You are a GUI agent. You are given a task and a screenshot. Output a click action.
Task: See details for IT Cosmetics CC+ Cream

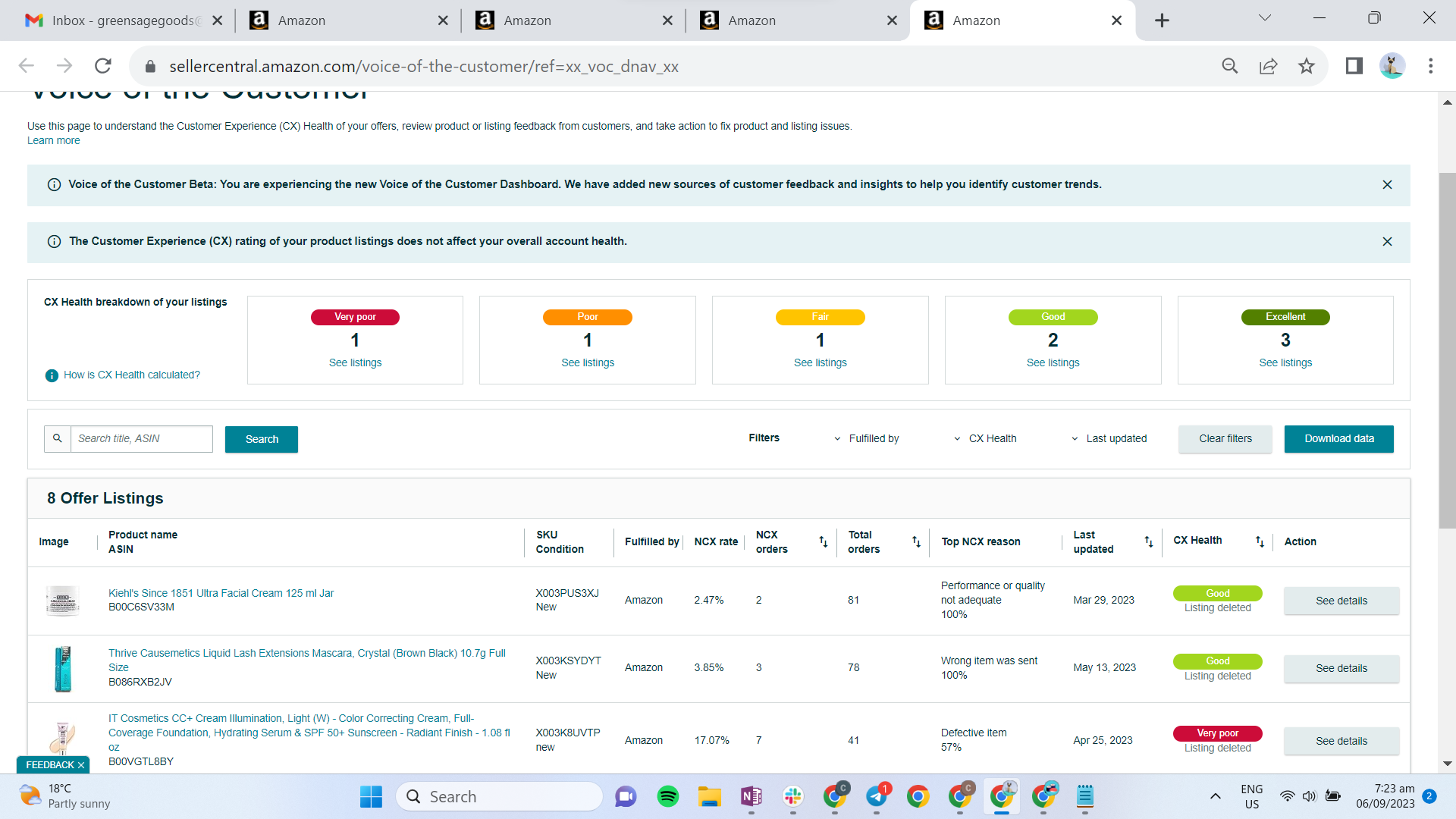1341,741
